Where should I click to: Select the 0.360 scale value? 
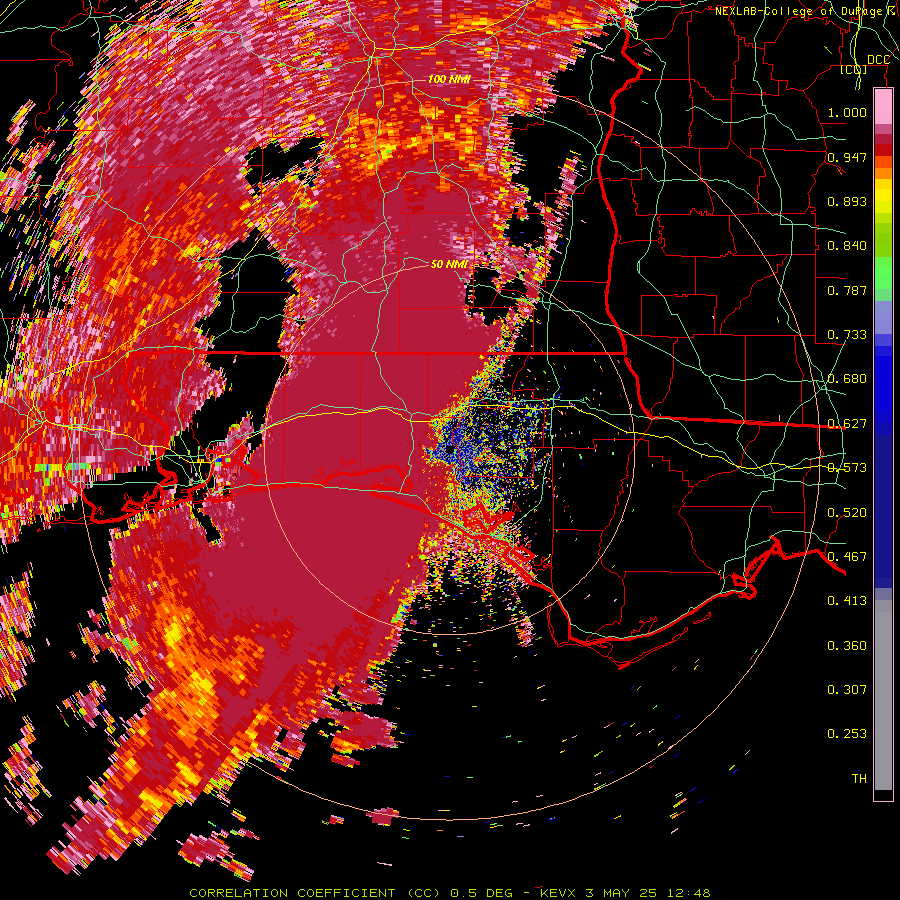click(847, 646)
